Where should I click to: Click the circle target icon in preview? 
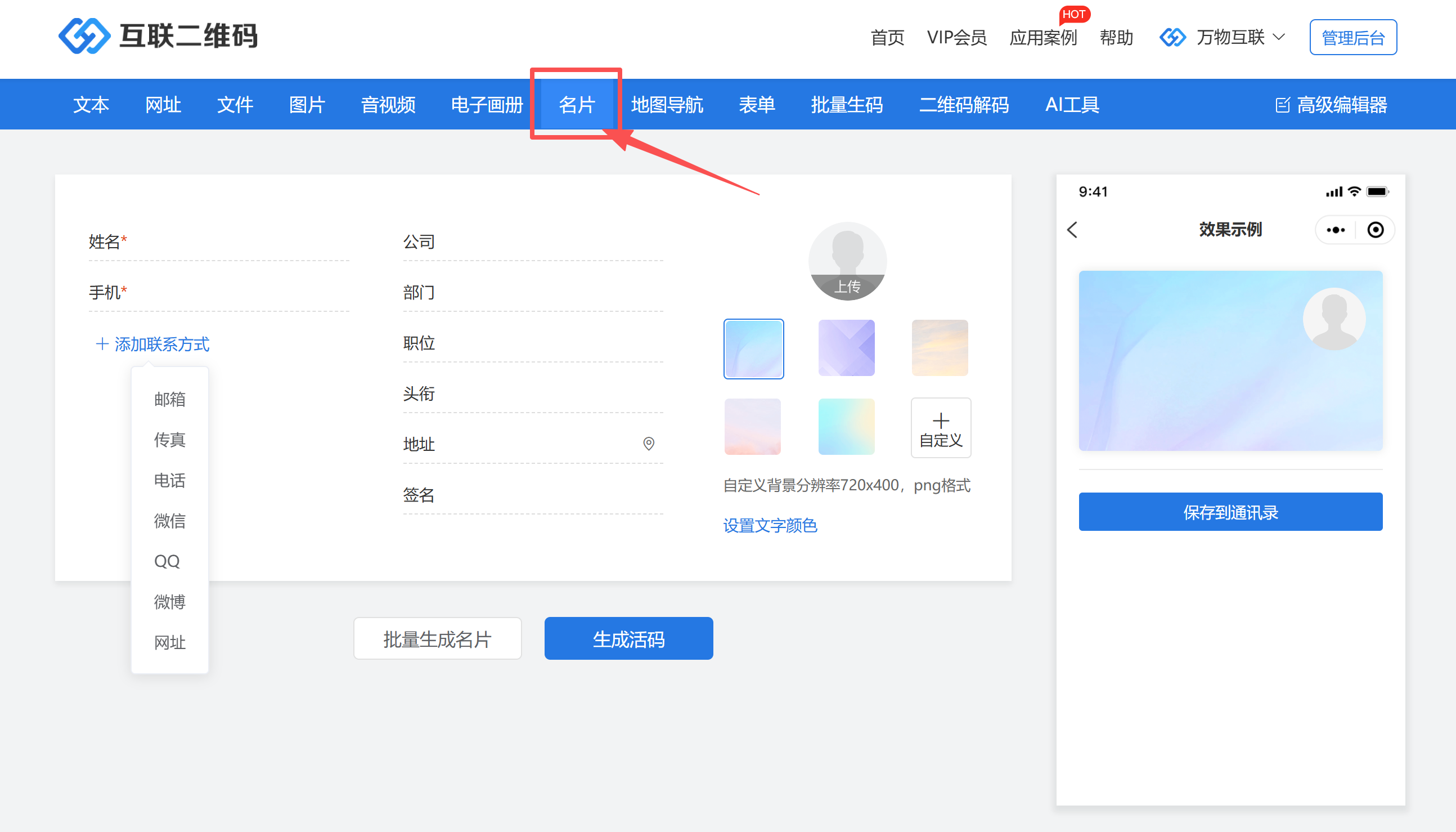click(1375, 230)
